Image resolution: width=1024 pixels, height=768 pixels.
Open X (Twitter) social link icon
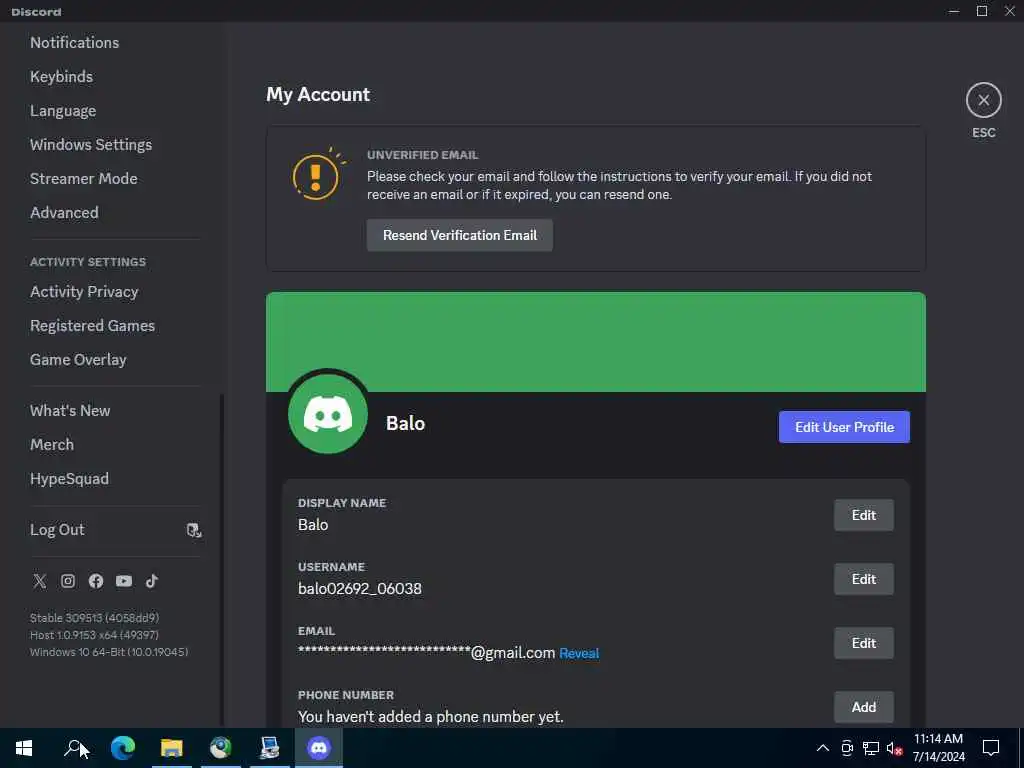(40, 581)
